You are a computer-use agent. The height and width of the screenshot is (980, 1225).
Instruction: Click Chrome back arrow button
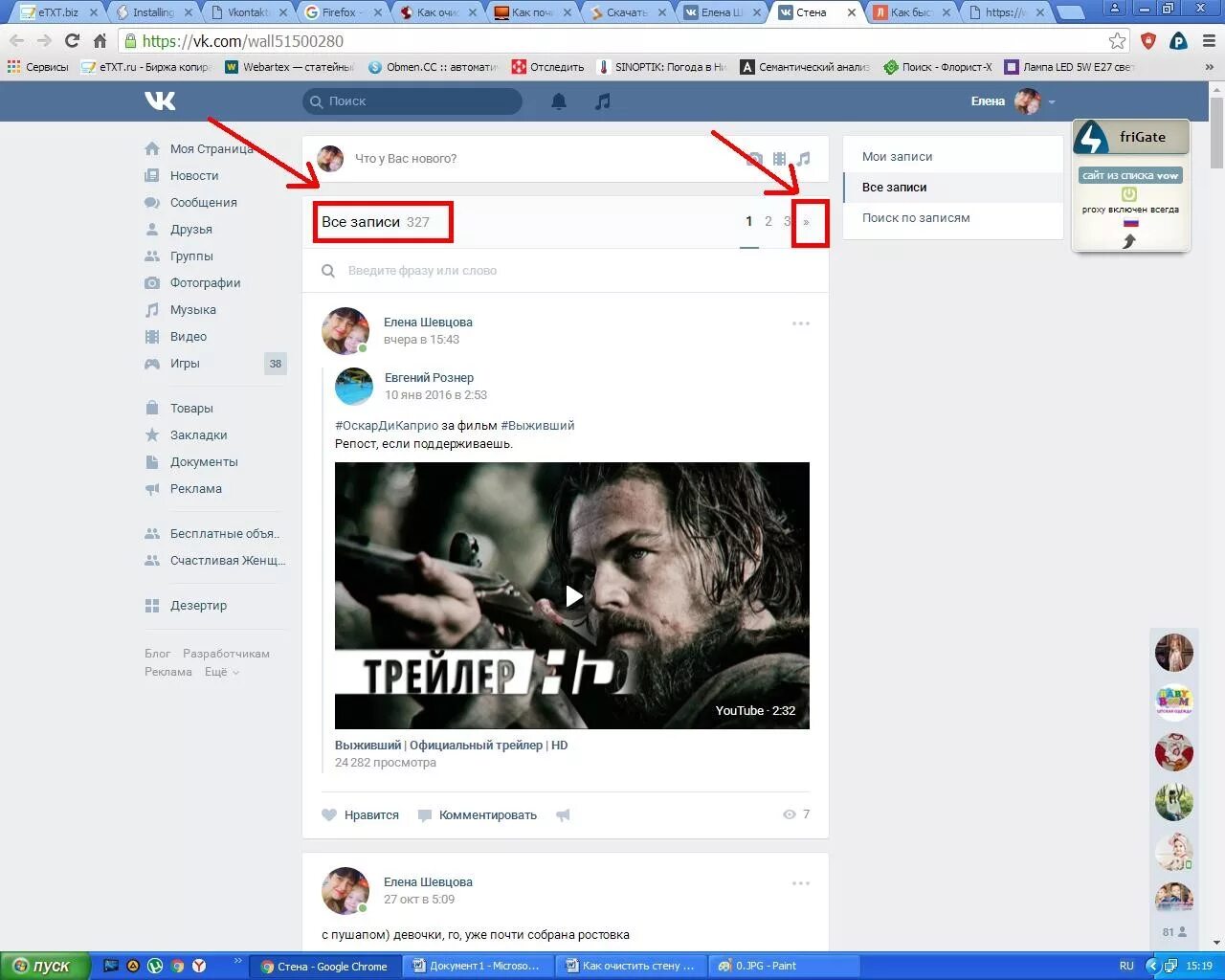[16, 41]
